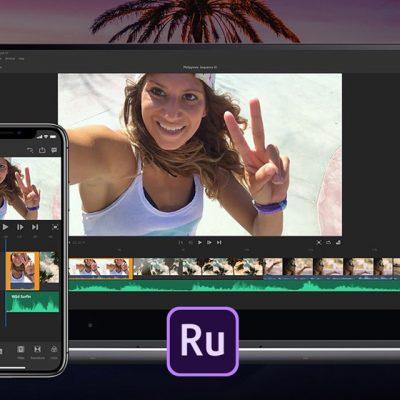Open the feedback comment icon on the phone
Screen dimensions: 400x400
click(54, 150)
